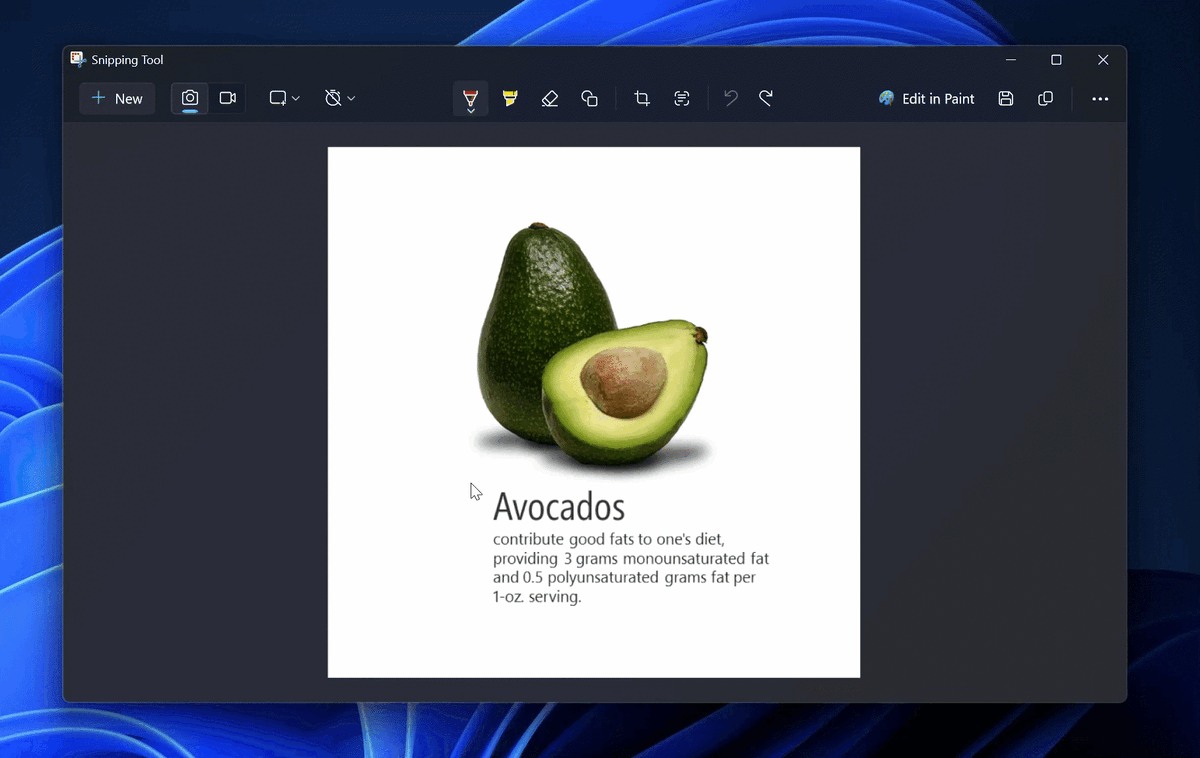Expand the delay timer dropdown

point(340,98)
